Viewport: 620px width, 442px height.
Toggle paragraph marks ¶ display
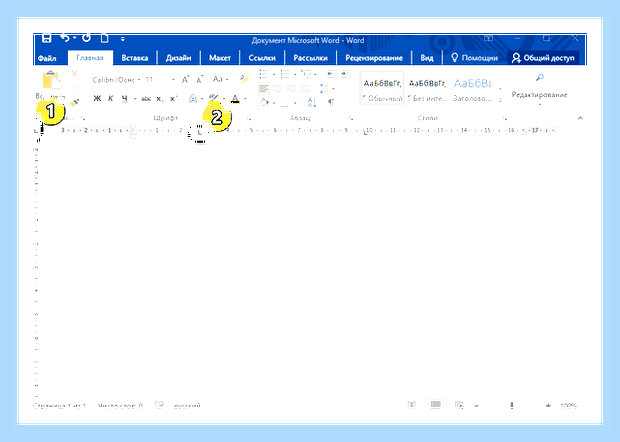tap(331, 103)
